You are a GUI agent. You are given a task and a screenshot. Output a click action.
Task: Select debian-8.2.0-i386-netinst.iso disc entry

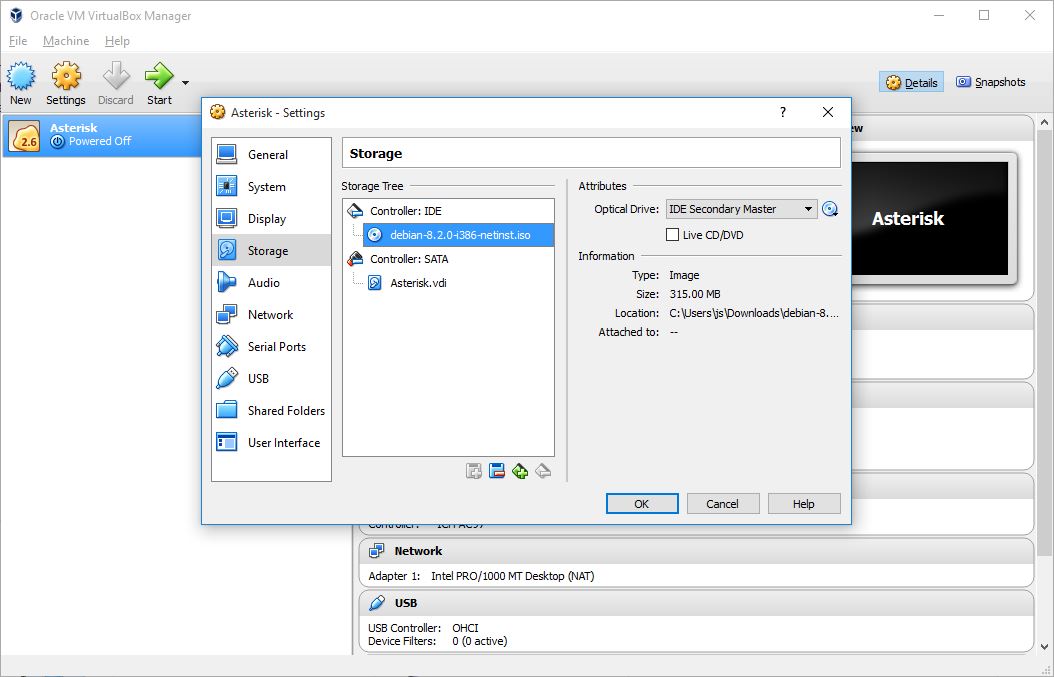tap(458, 235)
